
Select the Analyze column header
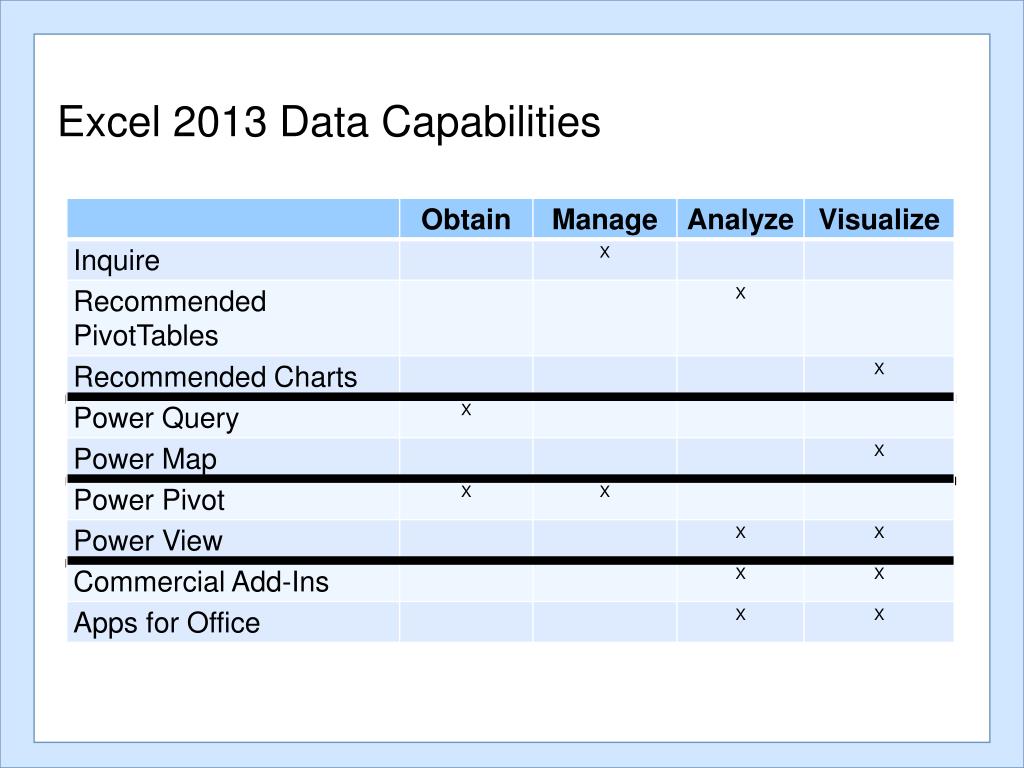click(740, 220)
